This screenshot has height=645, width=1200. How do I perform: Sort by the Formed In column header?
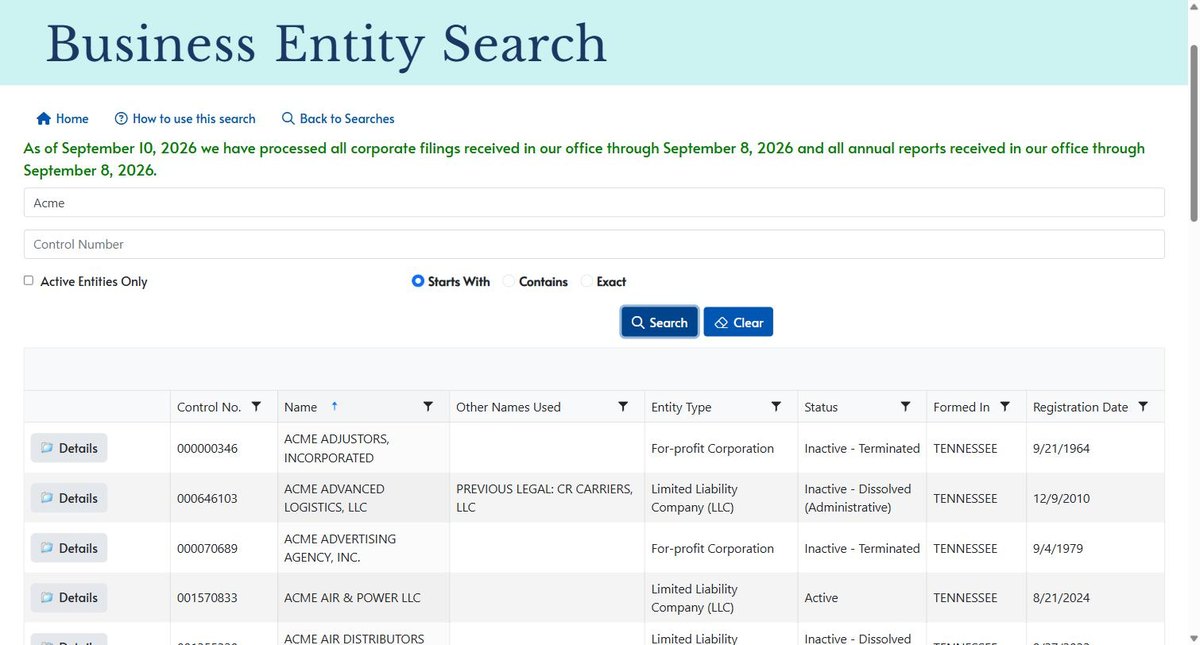[961, 407]
